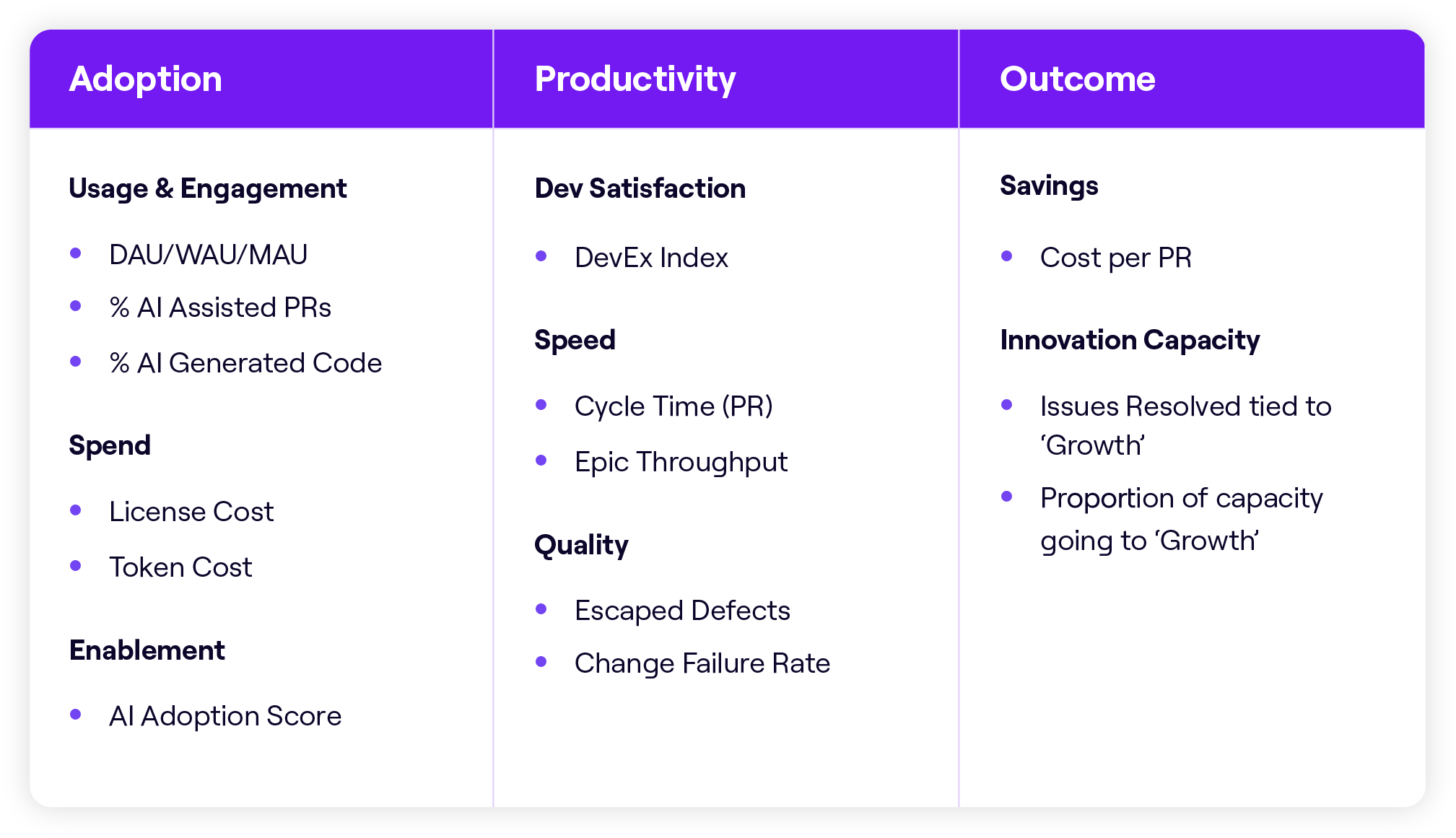Open the Outcome column header

1077,79
